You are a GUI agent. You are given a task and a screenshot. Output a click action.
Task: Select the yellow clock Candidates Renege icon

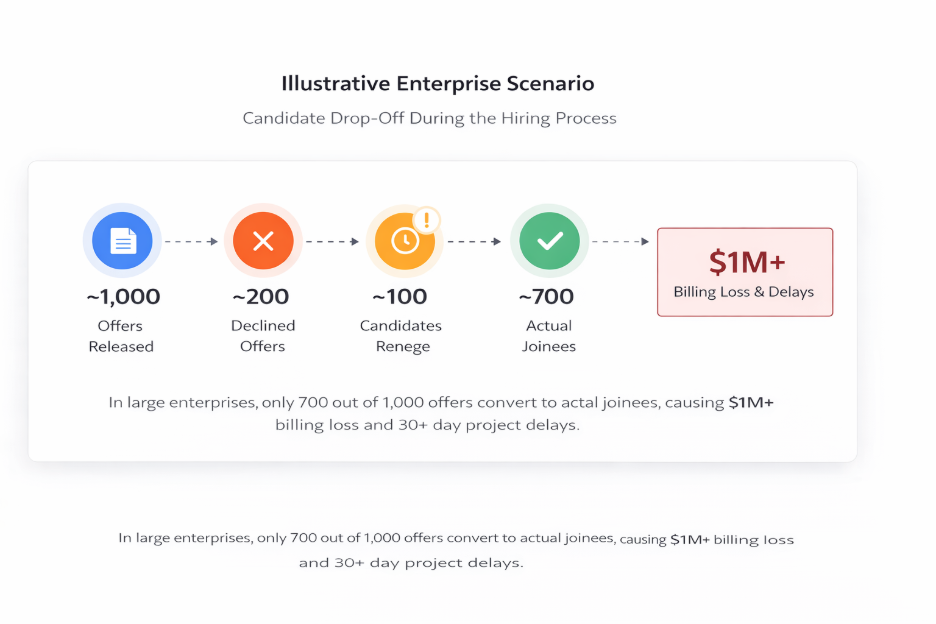click(x=404, y=242)
